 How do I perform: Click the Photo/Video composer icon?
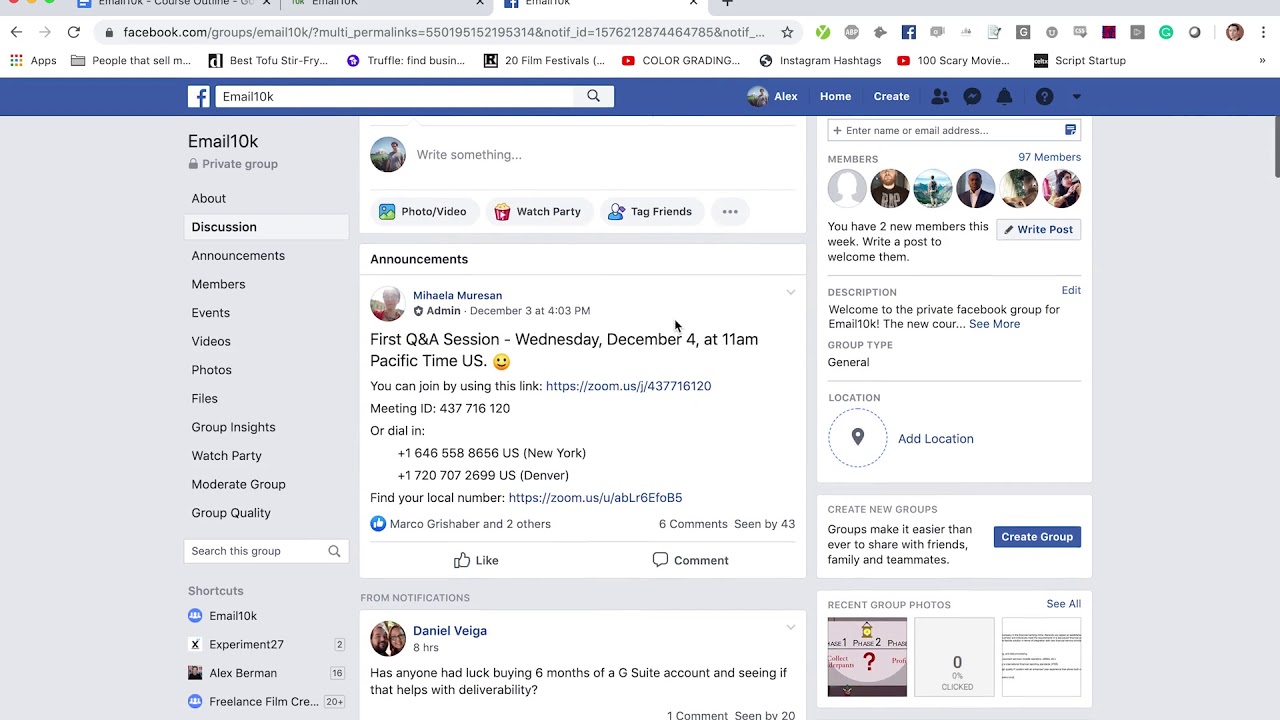click(x=387, y=212)
